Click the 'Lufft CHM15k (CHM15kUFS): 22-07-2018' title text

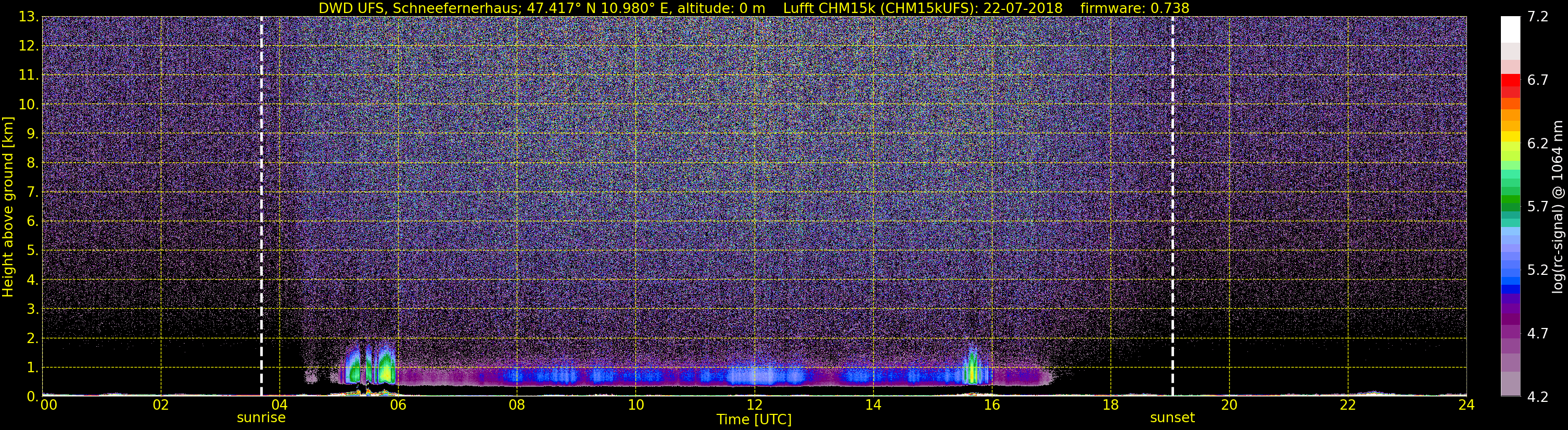[x=923, y=8]
